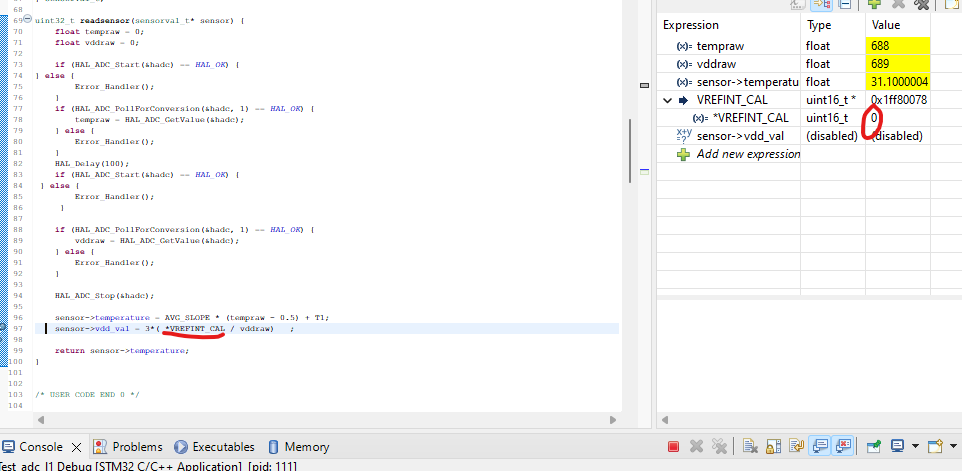Click tempraw value 688 cell
The height and width of the screenshot is (471, 962).
tap(898, 45)
